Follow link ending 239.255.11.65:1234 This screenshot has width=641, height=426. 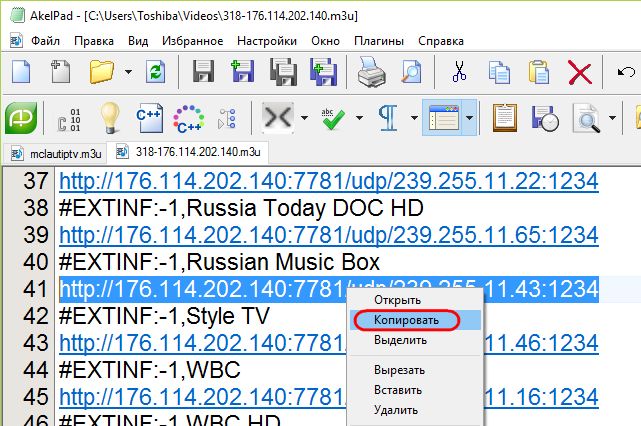click(x=329, y=235)
